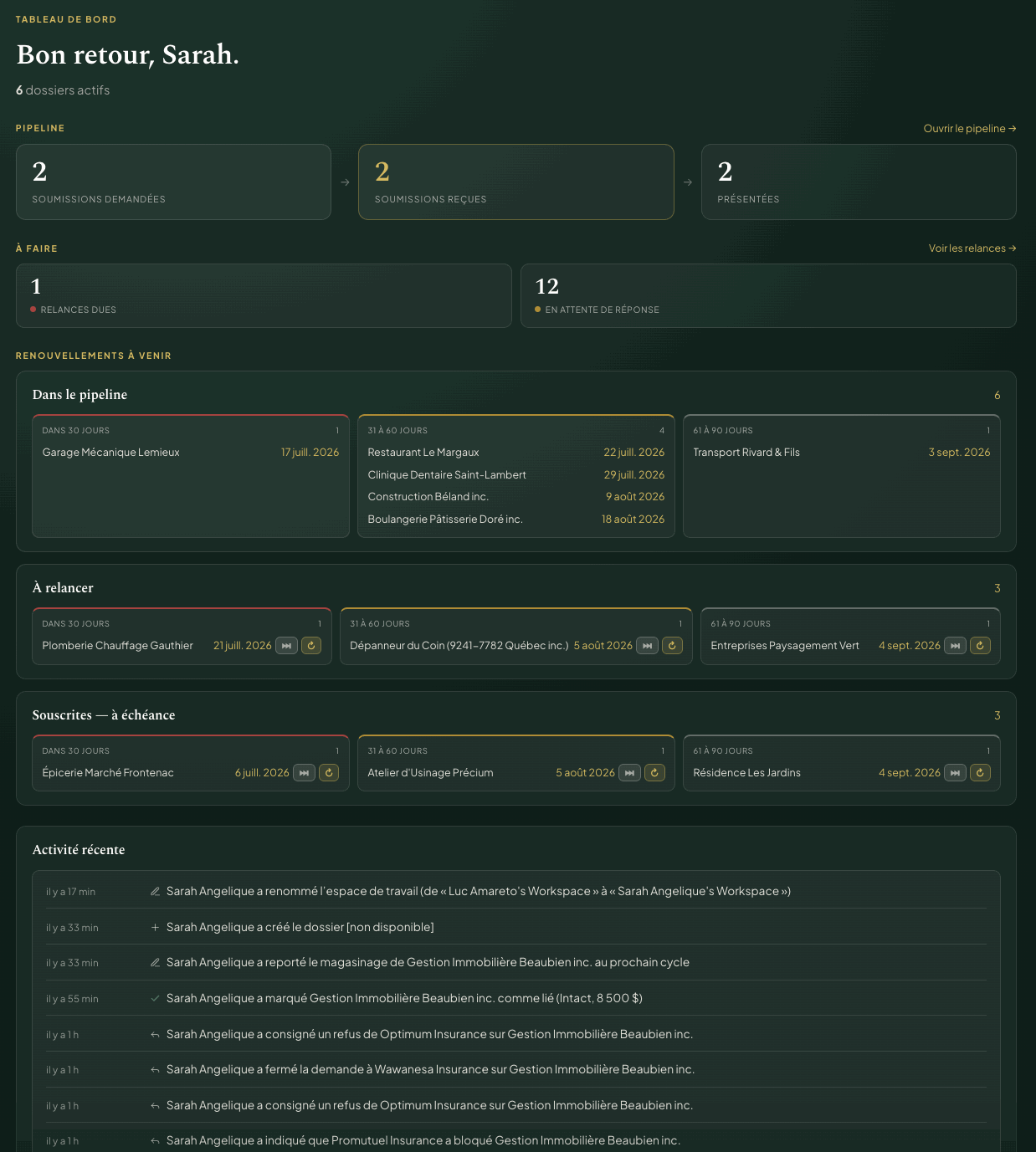
Task: Click skip-forward icon for Résidence Les Jardins
Action: 956,773
